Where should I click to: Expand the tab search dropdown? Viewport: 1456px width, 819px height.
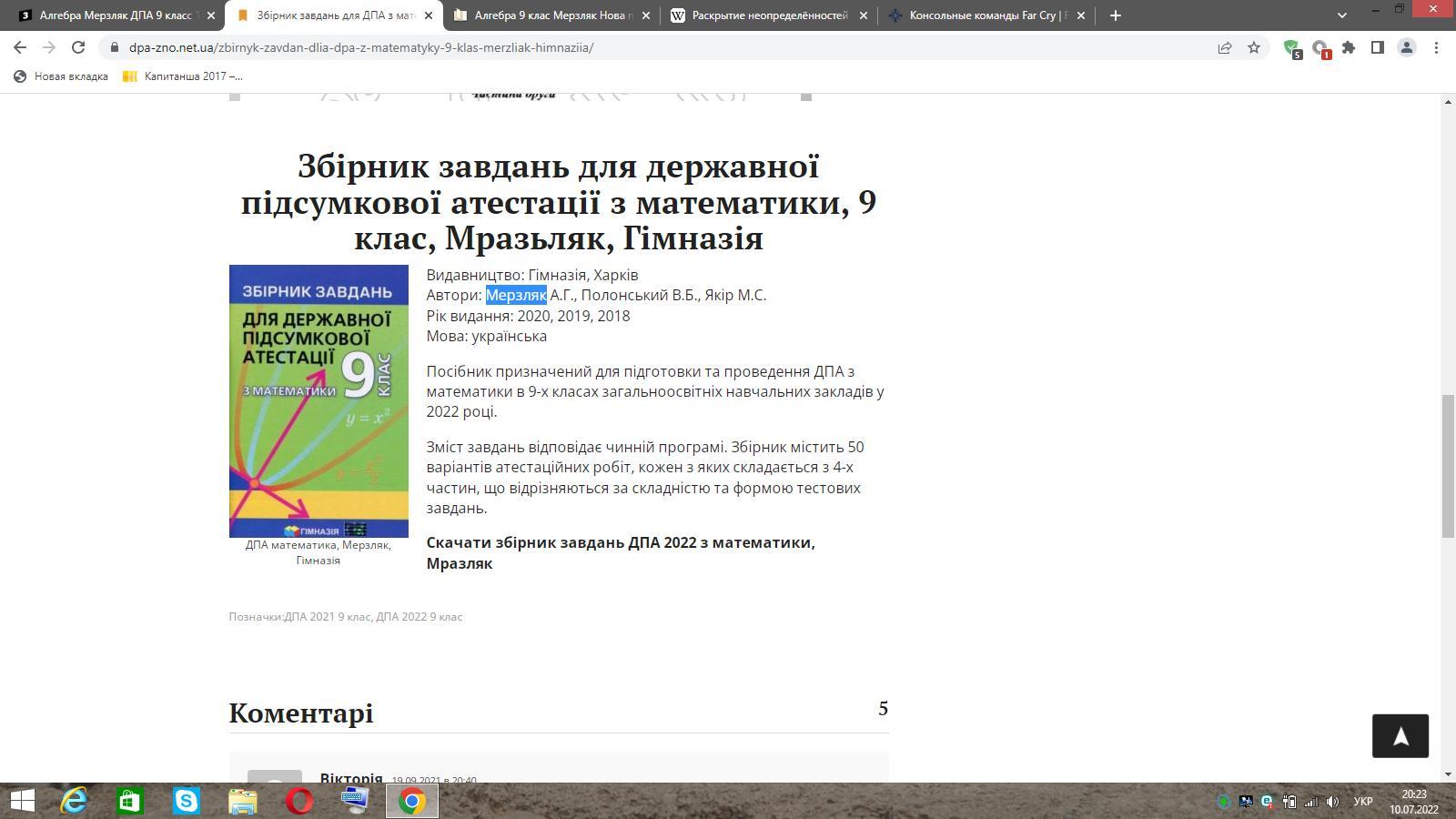pos(1341,15)
